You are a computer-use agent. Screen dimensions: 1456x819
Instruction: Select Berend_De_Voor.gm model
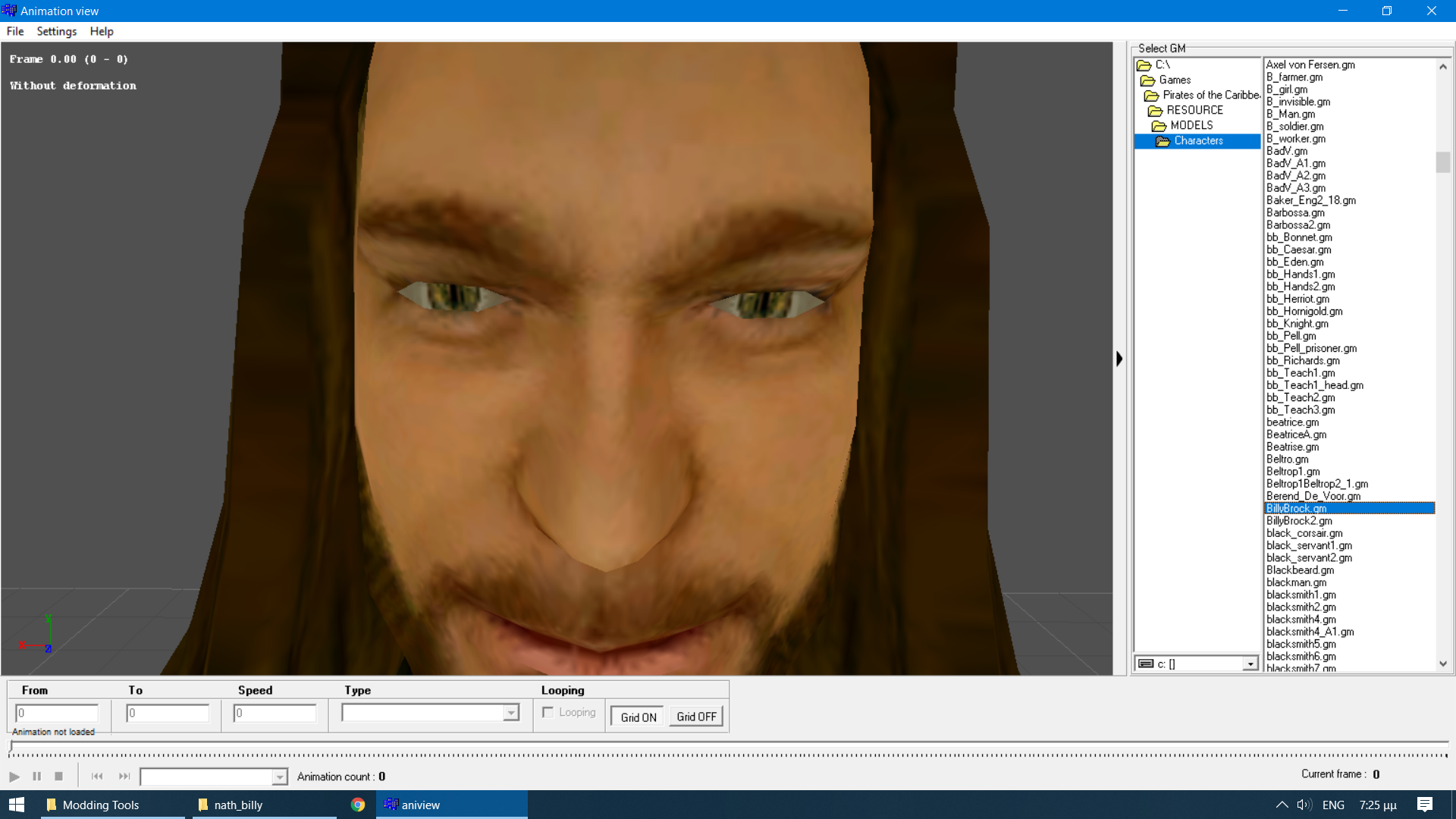(x=1313, y=497)
